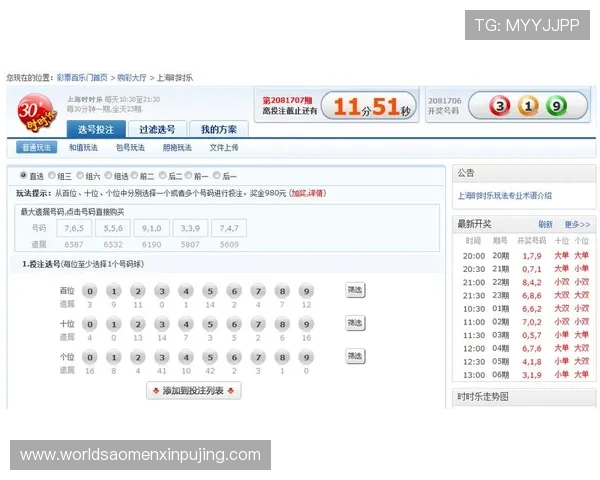The width and height of the screenshot is (600, 480).
Task: Select ball 0 in the 百位 row
Action: (x=90, y=291)
